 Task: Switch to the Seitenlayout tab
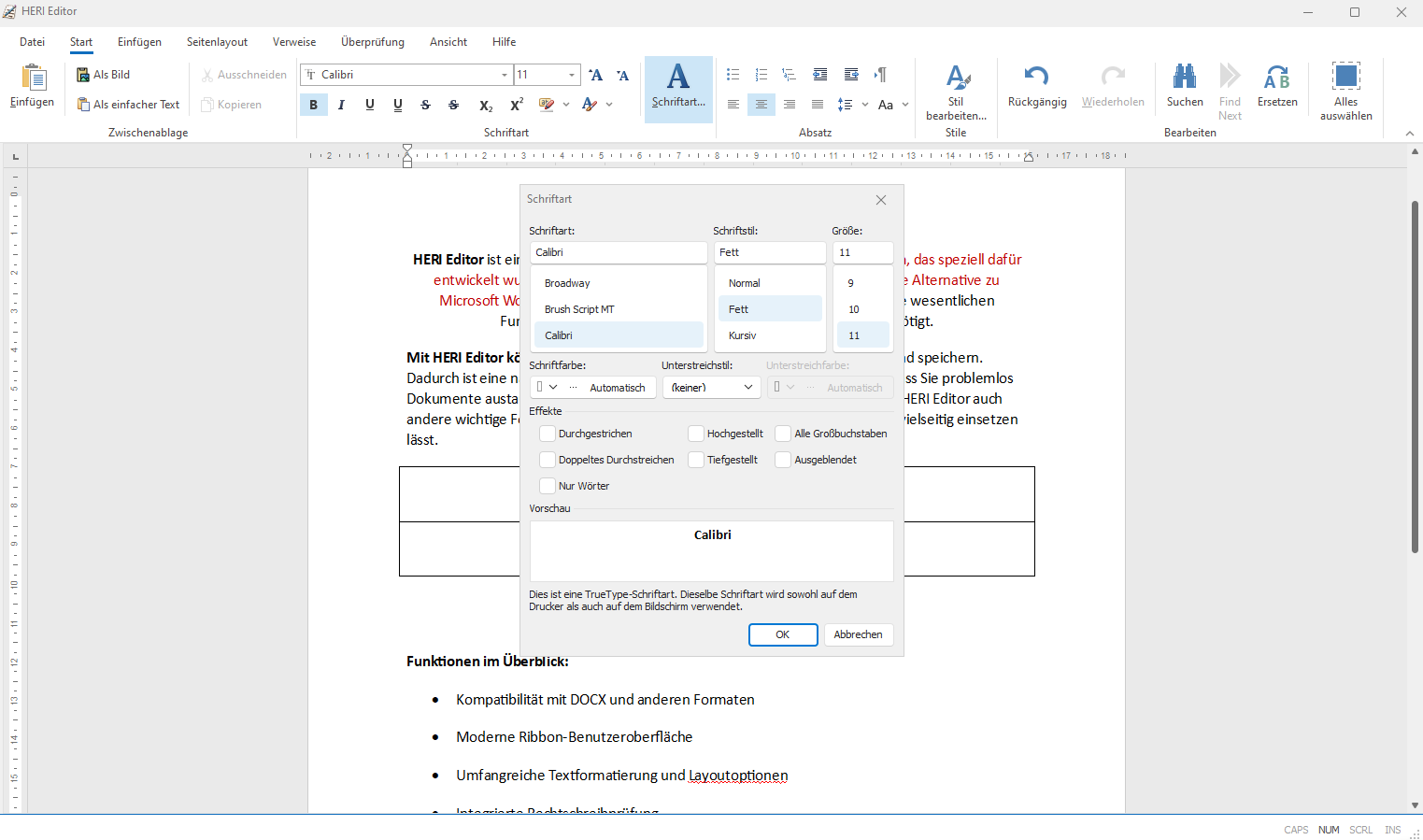click(217, 42)
